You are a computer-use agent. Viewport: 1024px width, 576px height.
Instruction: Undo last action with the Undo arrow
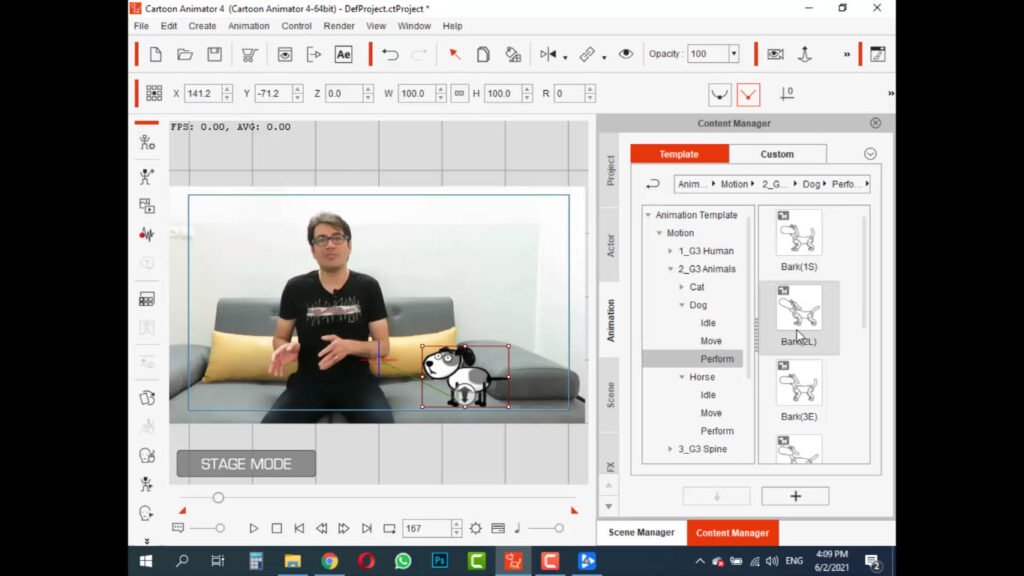(x=390, y=54)
